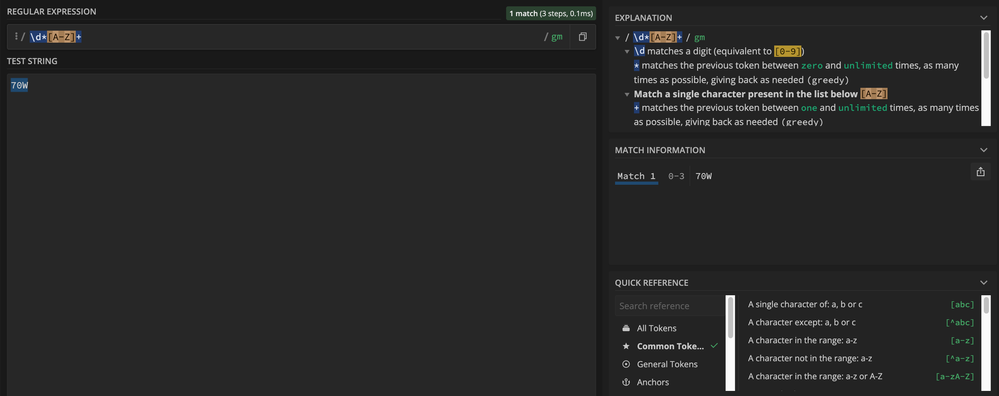Copy the regex to clipboard
Screen dimensions: 999x396
[582, 37]
